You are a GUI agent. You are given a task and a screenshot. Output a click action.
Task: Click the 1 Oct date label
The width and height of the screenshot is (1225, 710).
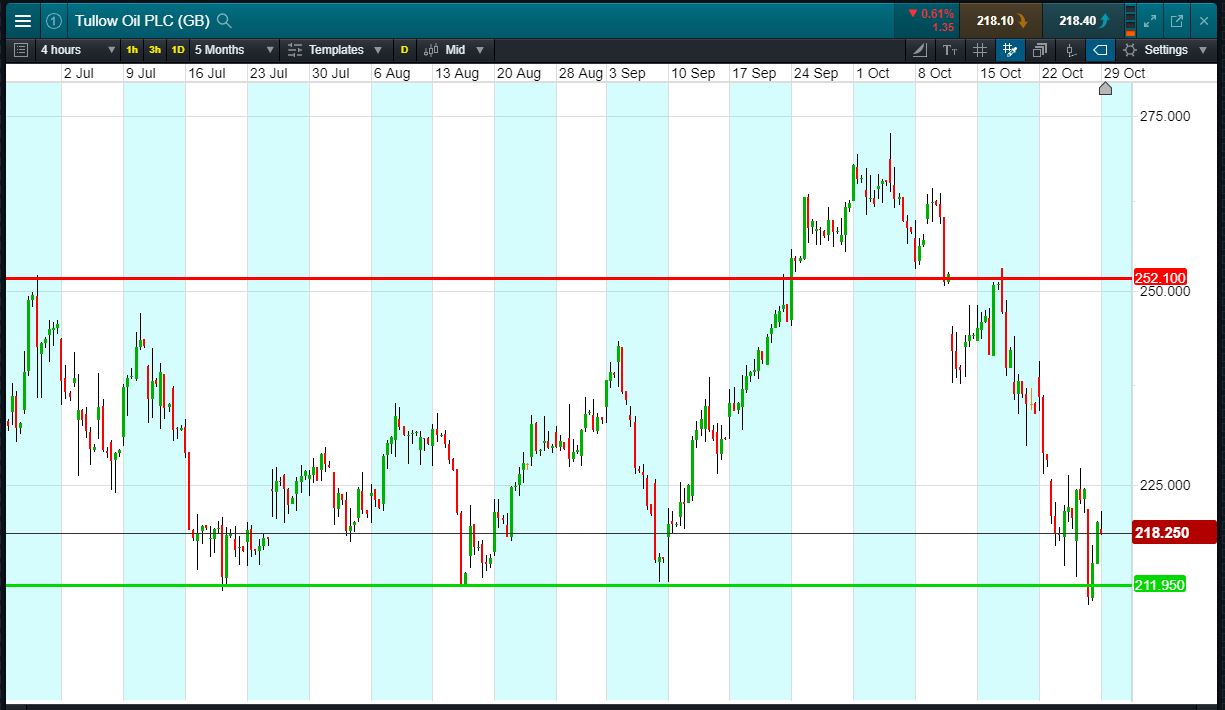tap(872, 73)
